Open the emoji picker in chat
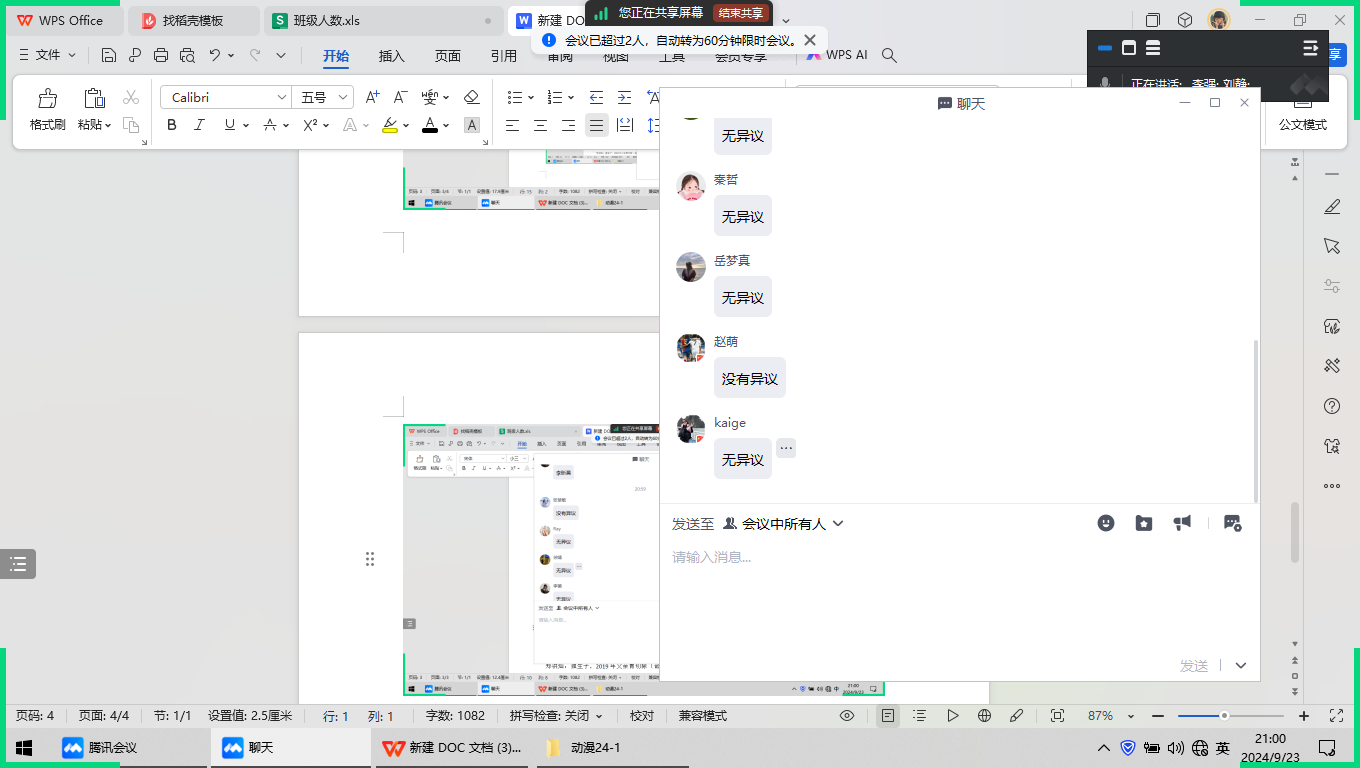 [x=1105, y=523]
